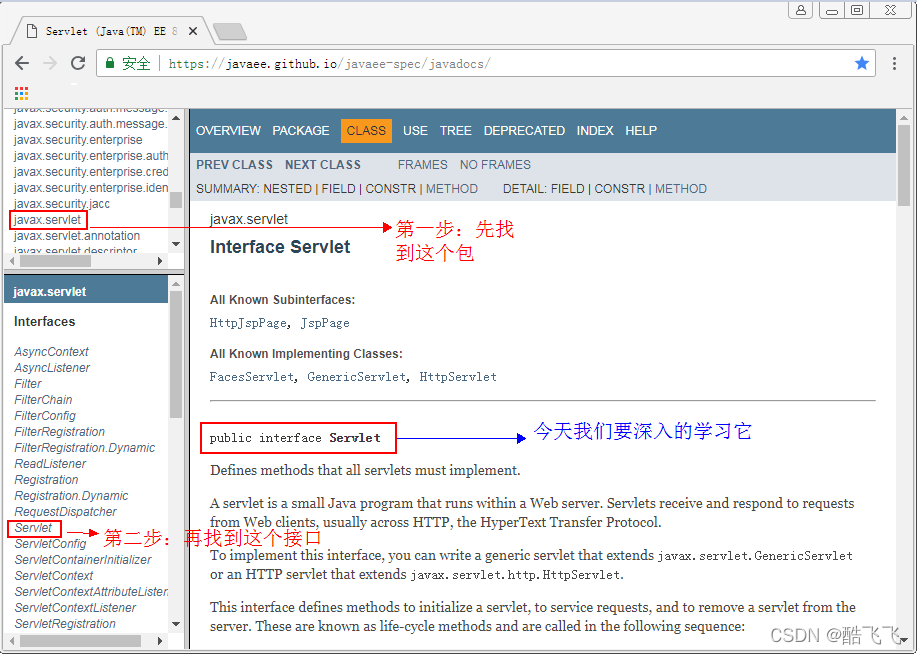The width and height of the screenshot is (917, 654).
Task: Open the Chrome user profile icon
Action: pyautogui.click(x=801, y=10)
